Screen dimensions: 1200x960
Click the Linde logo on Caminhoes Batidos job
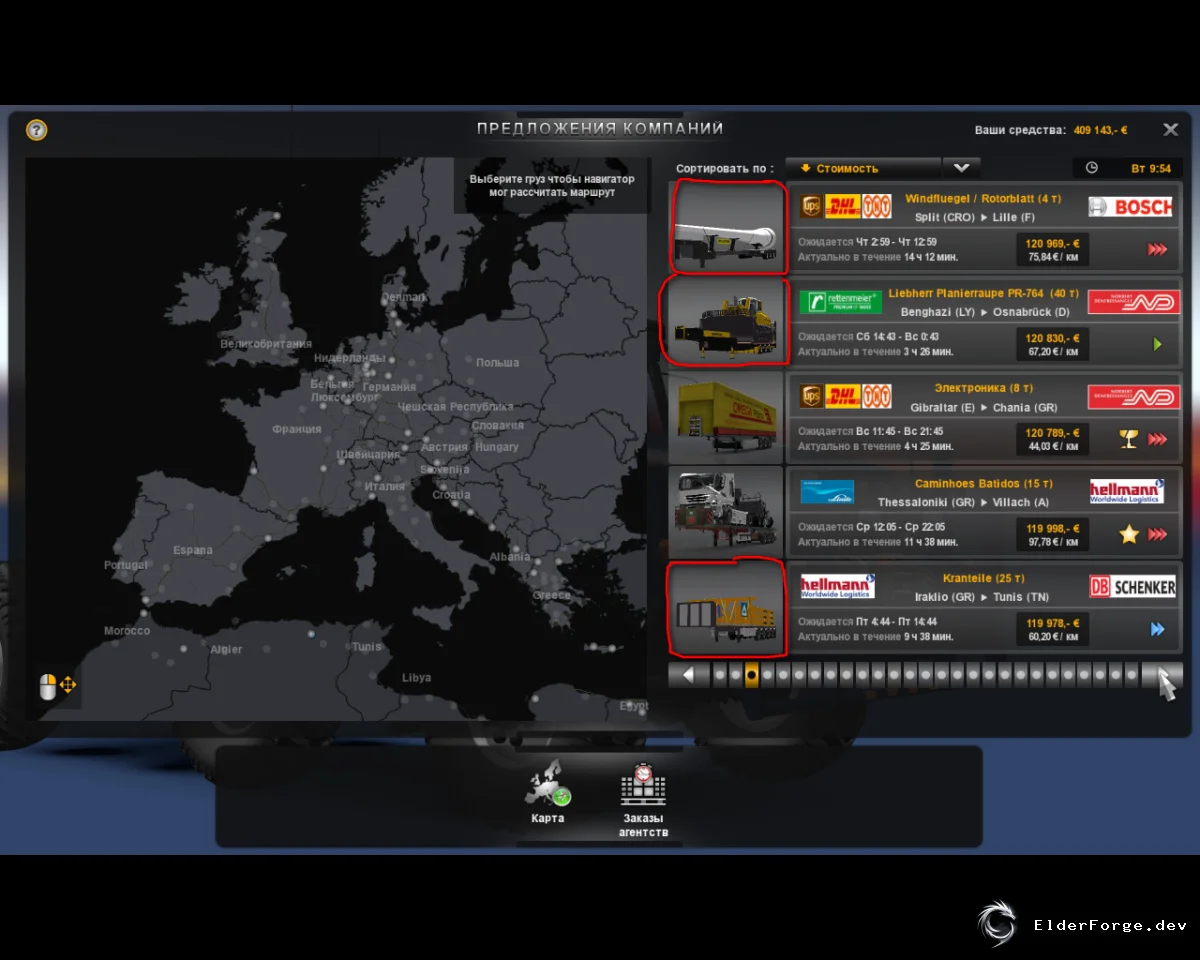827,491
